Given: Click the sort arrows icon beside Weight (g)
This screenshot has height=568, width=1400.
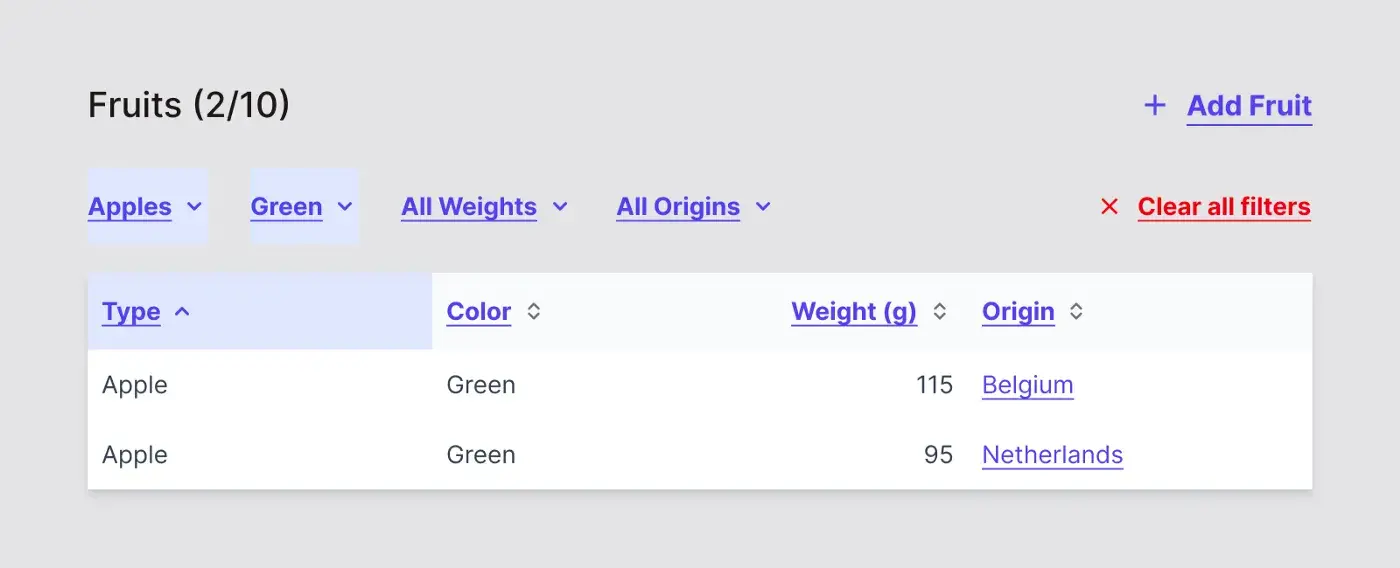Looking at the screenshot, I should tap(939, 311).
